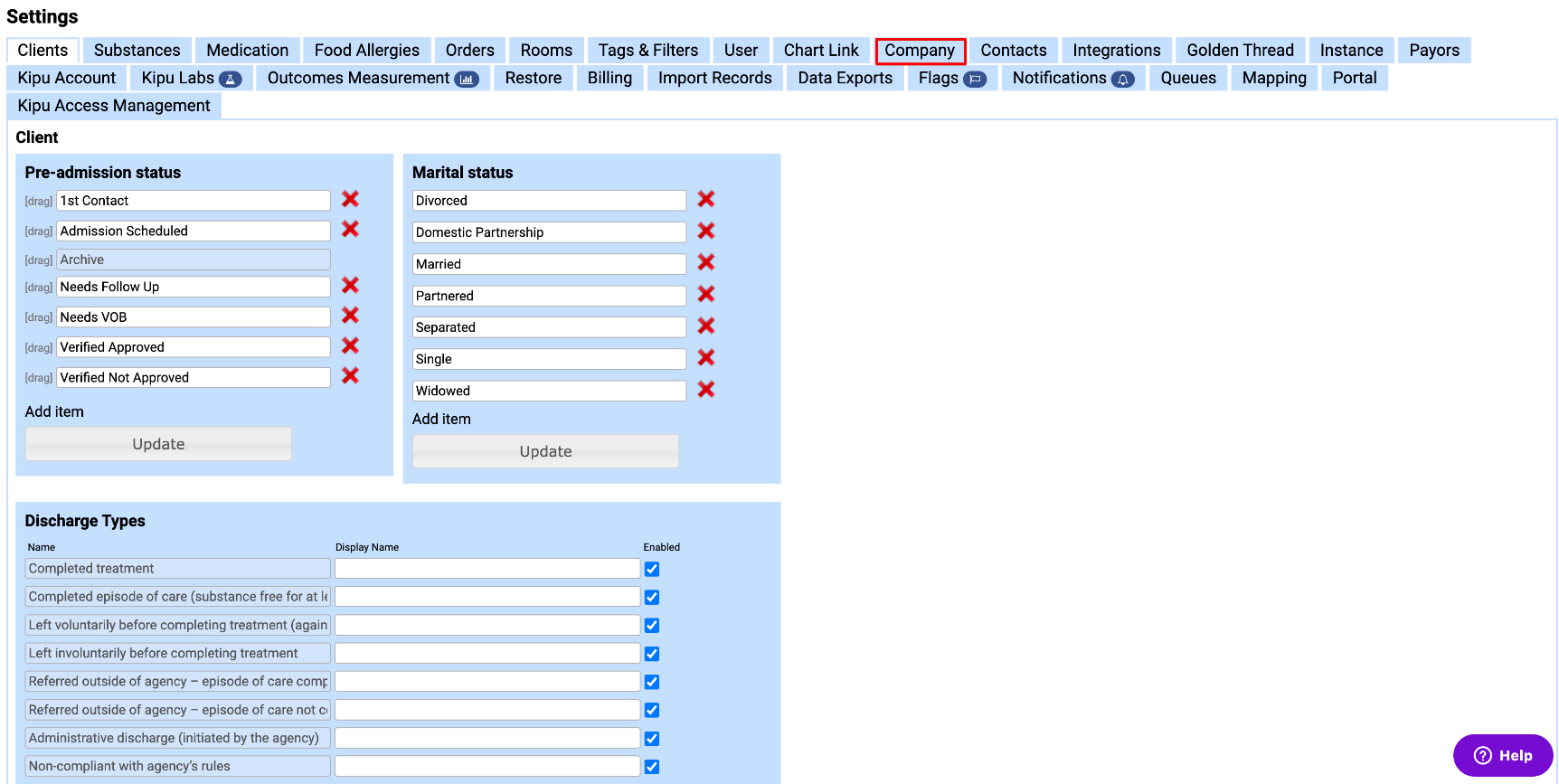Click Update under Pre-admission status
The width and height of the screenshot is (1559, 784).
click(158, 444)
